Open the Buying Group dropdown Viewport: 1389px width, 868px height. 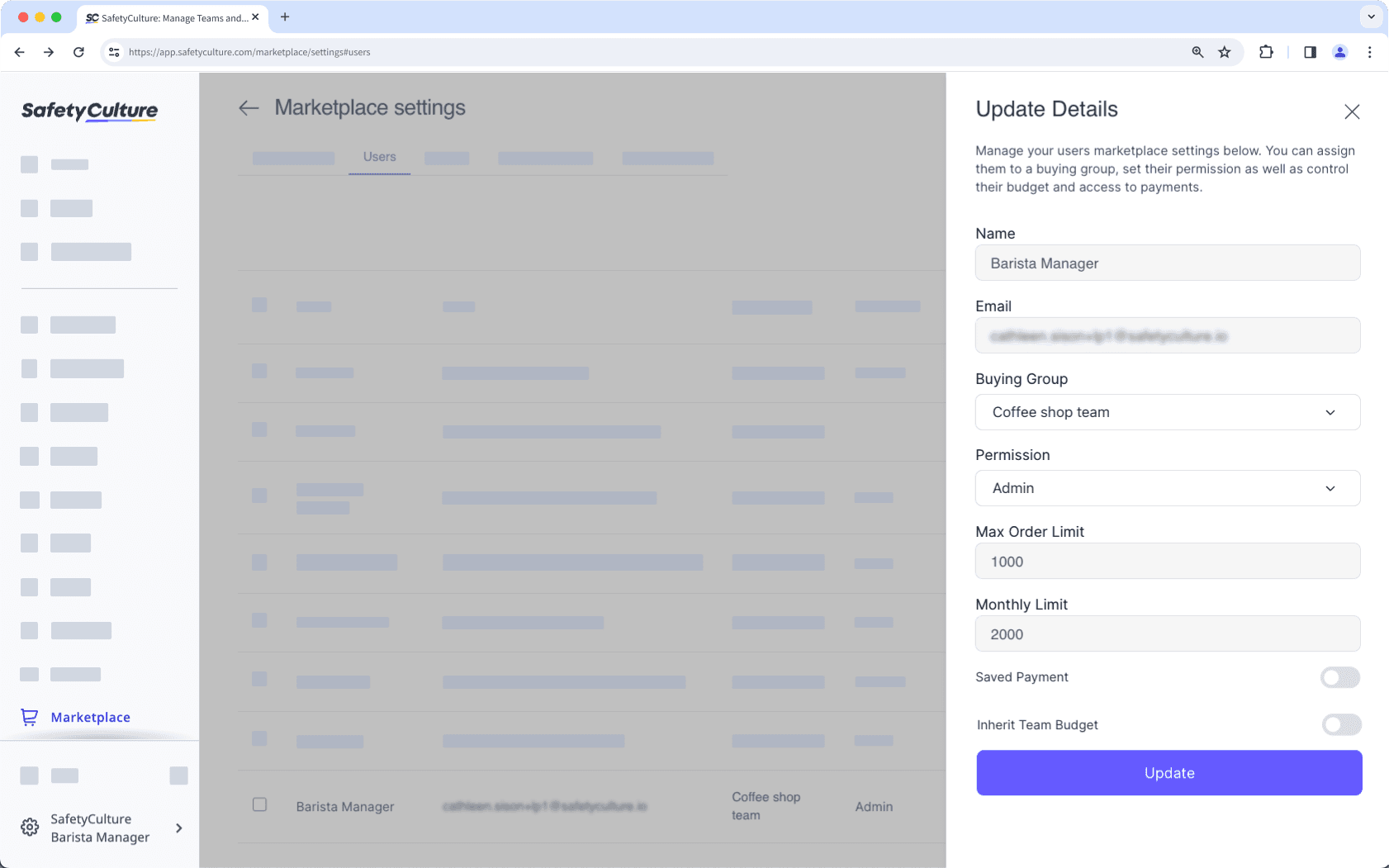1167,412
